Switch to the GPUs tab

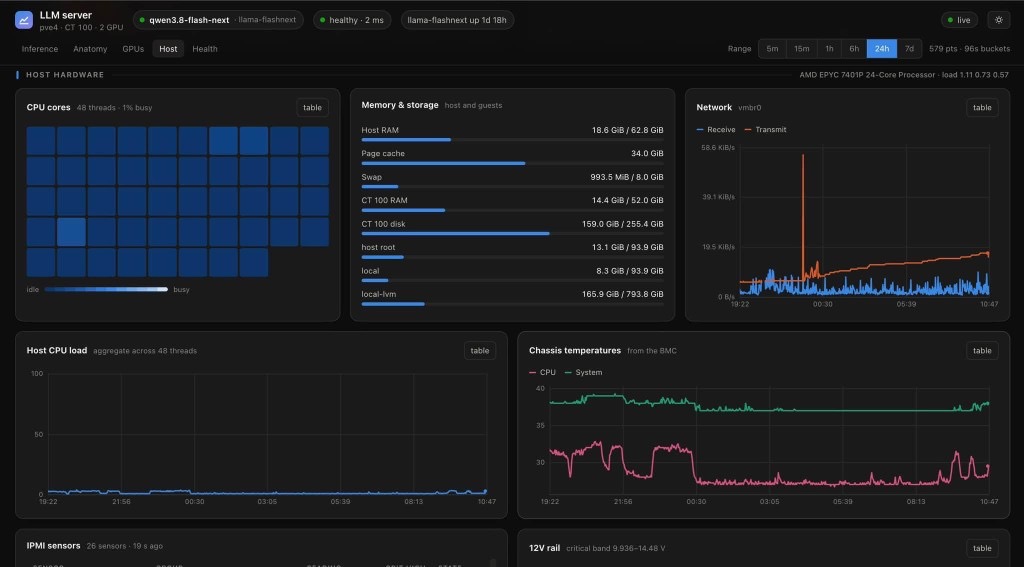click(x=133, y=49)
